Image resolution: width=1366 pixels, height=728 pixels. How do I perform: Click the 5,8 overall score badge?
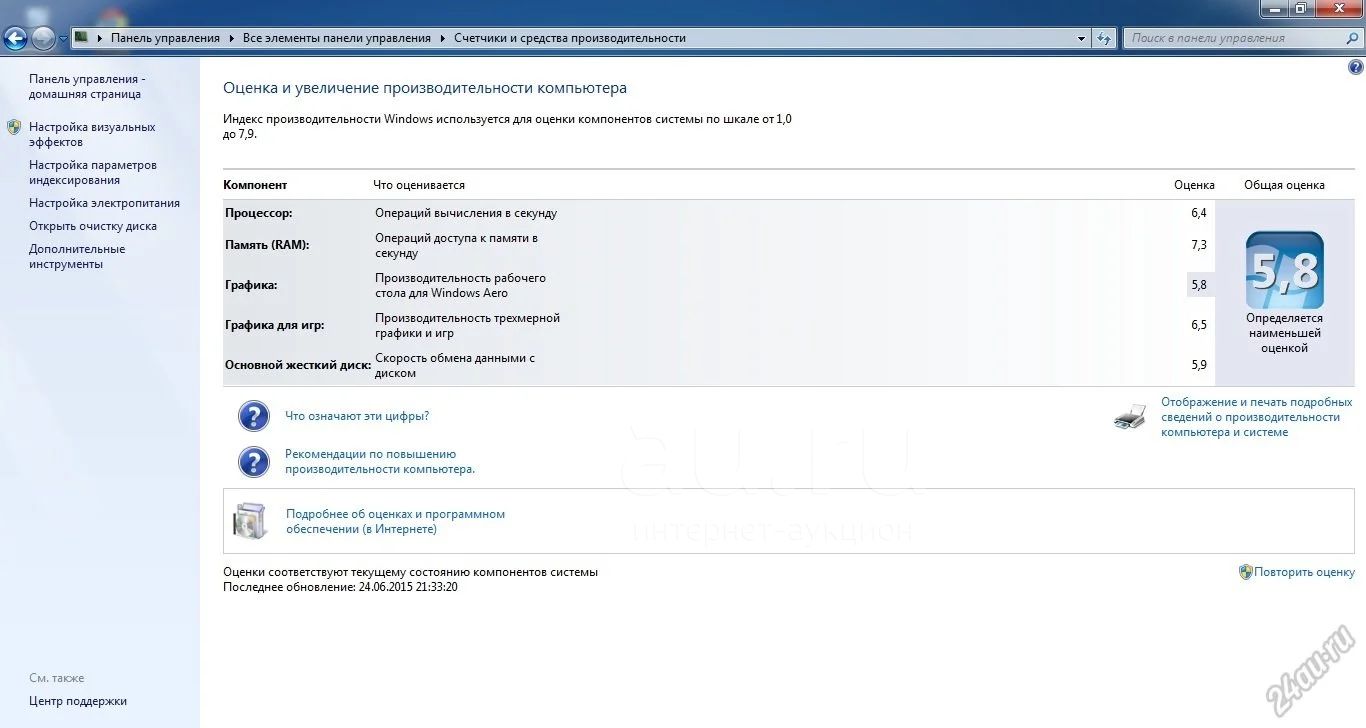1285,270
